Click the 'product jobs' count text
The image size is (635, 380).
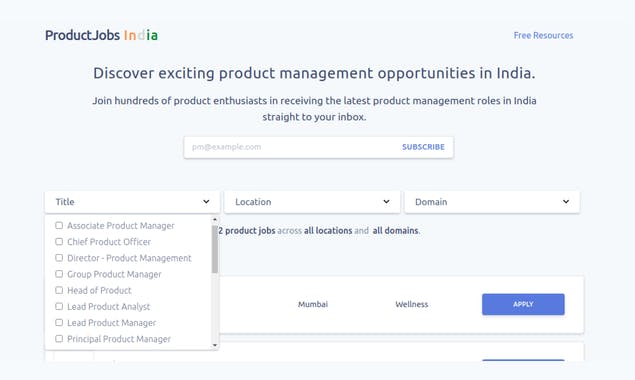click(x=247, y=231)
